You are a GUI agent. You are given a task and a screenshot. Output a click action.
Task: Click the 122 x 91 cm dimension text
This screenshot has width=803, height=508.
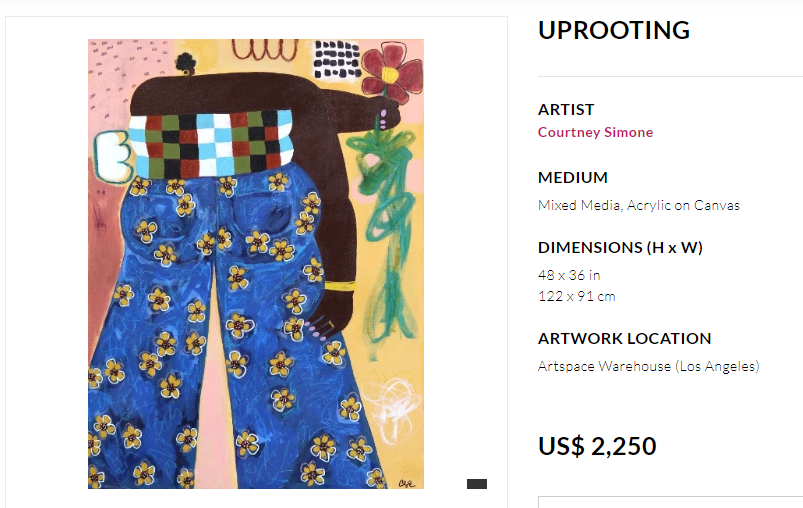click(x=577, y=297)
